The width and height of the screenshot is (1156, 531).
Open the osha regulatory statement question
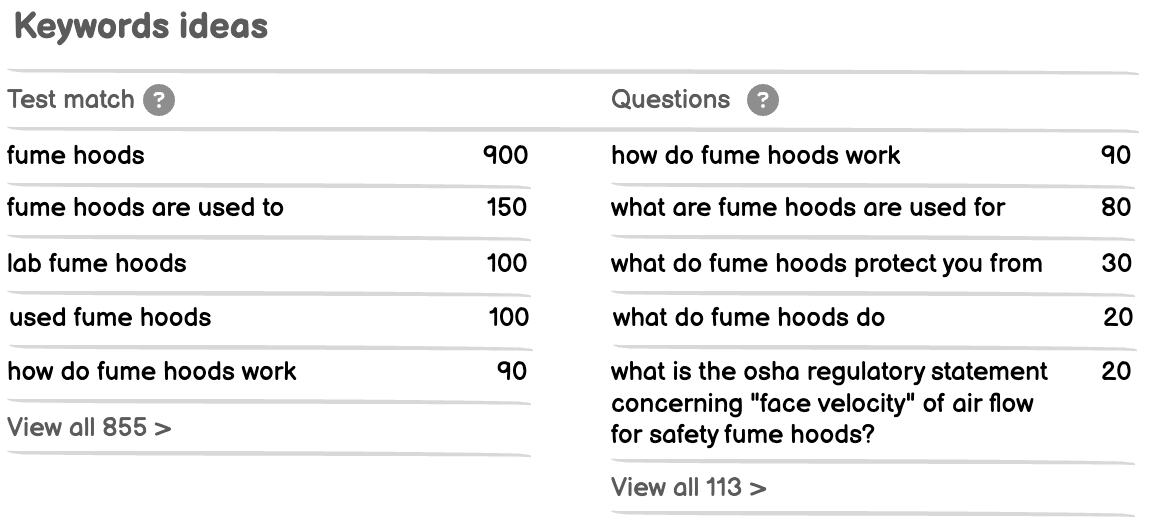pyautogui.click(x=829, y=403)
